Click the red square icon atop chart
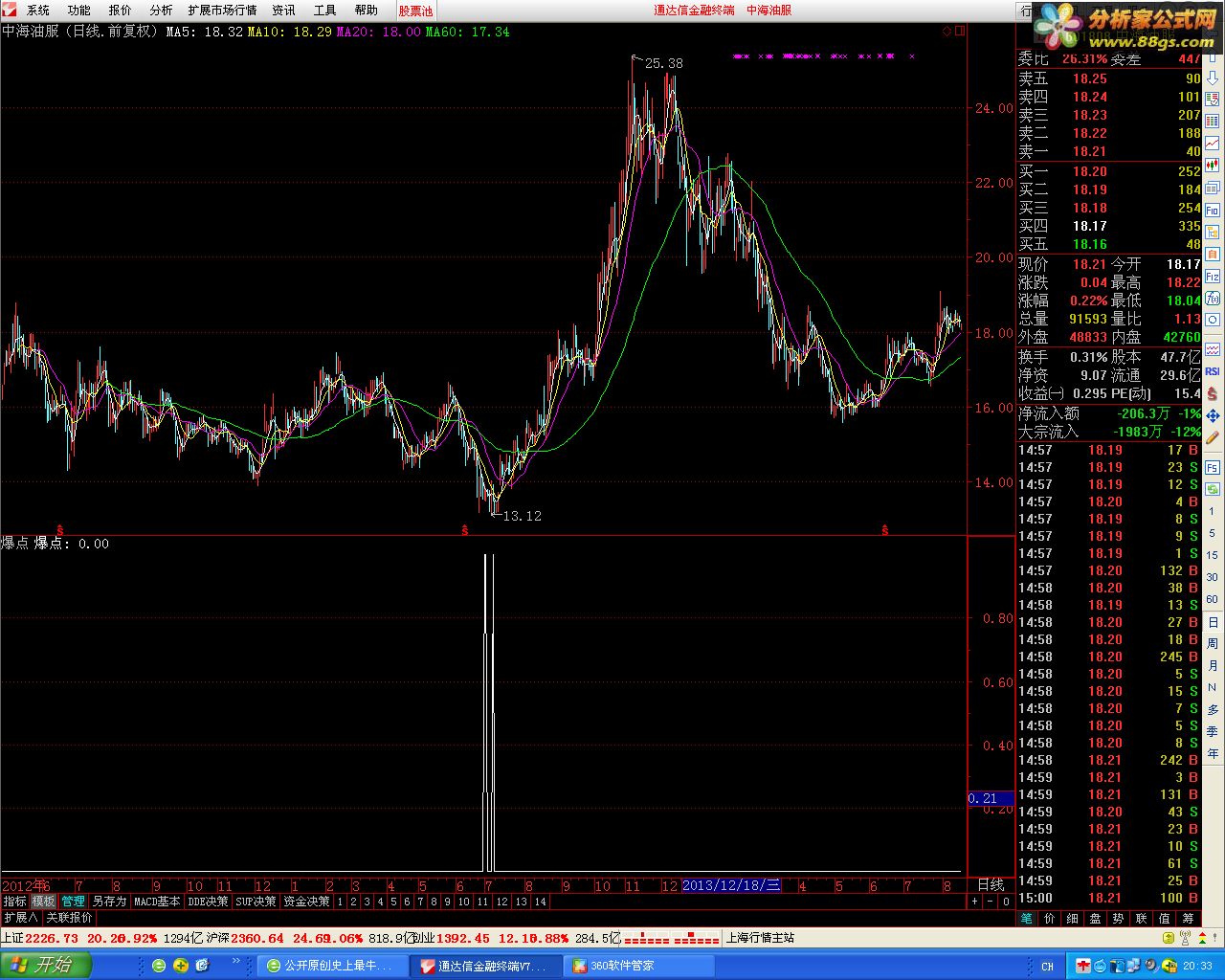The width and height of the screenshot is (1225, 980). 961,32
